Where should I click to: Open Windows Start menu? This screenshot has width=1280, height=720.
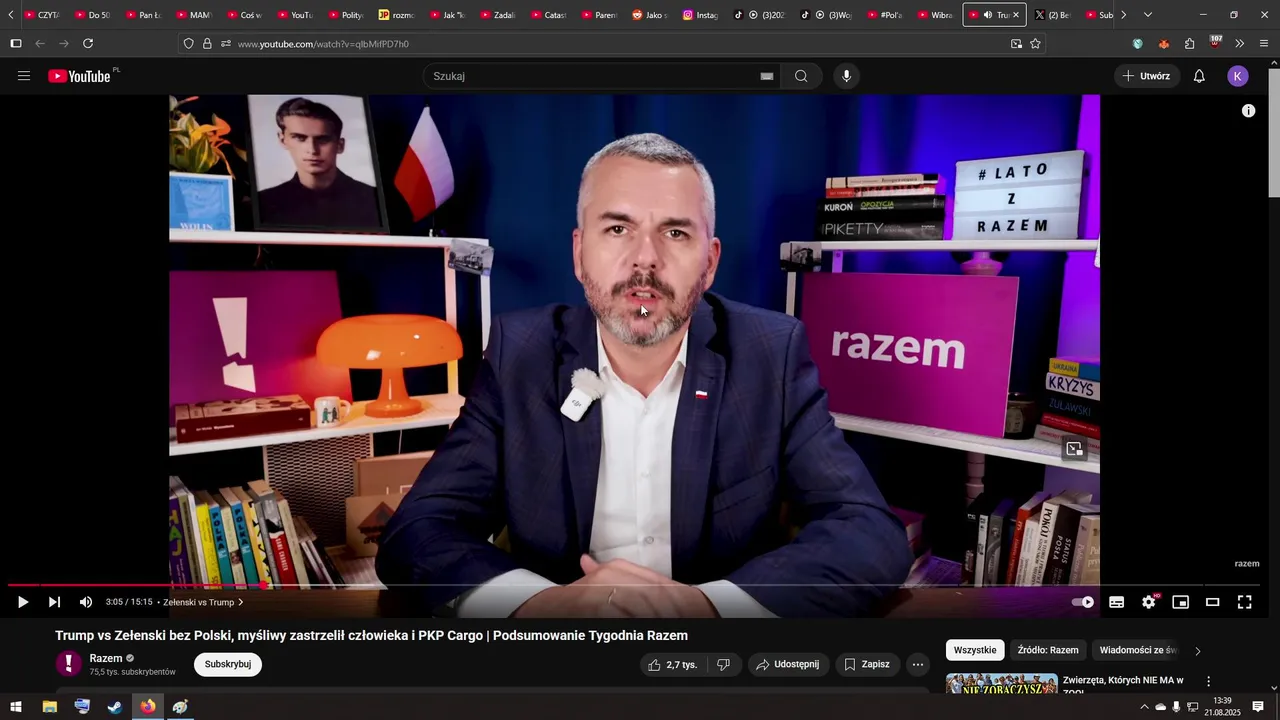(x=16, y=707)
